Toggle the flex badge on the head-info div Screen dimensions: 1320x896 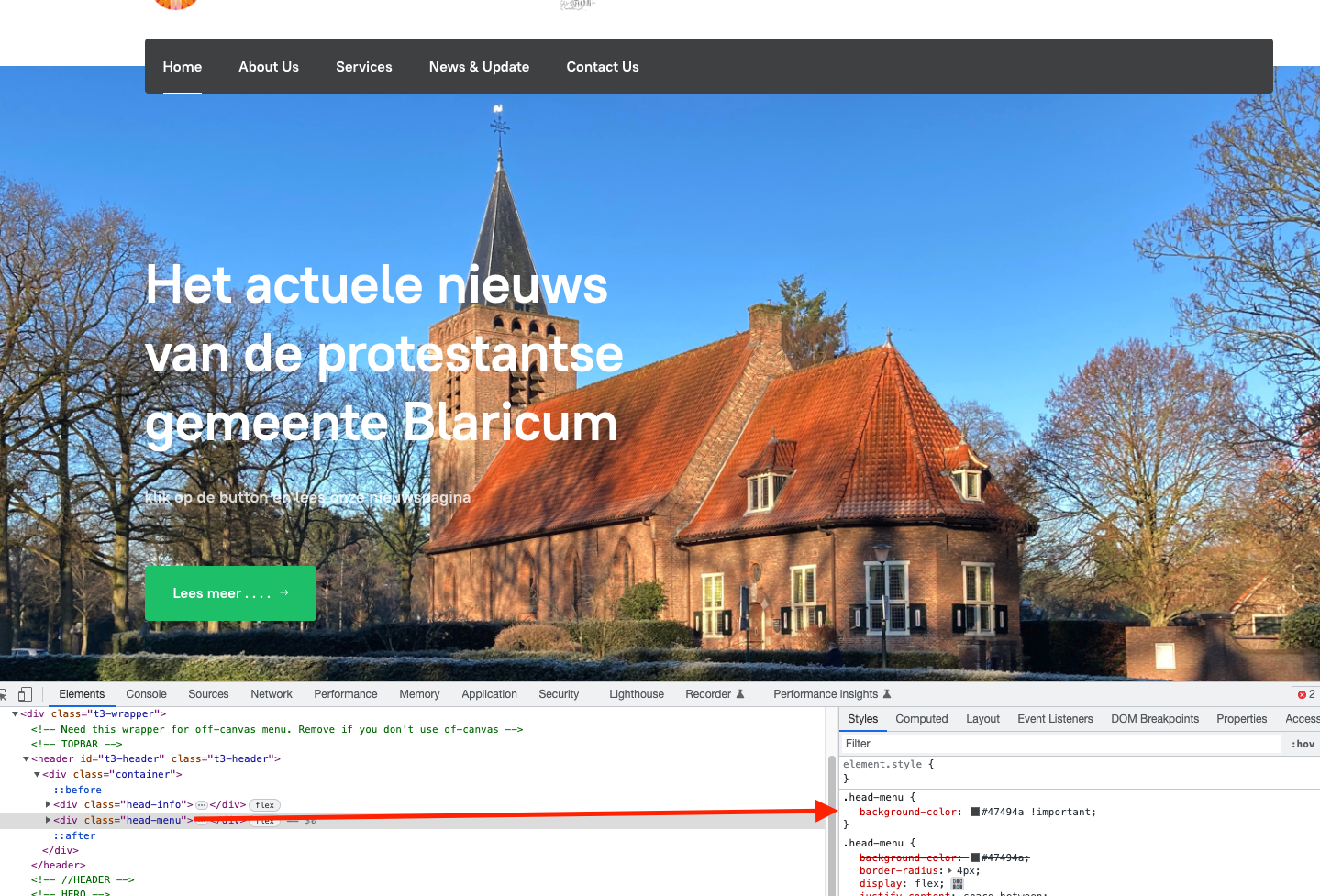tap(265, 805)
